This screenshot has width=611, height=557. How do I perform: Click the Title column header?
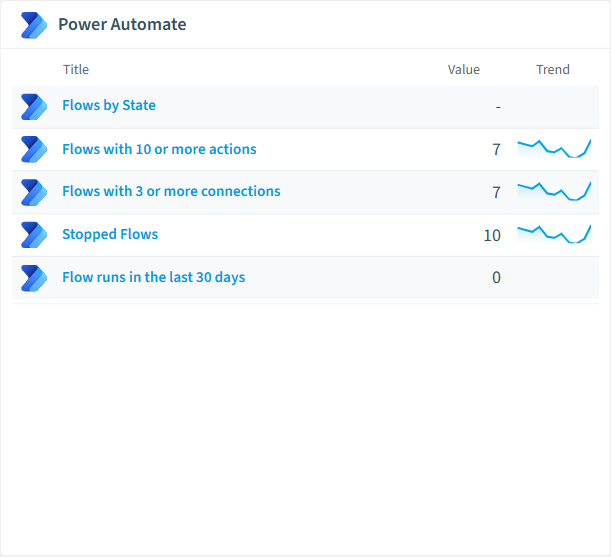(76, 69)
